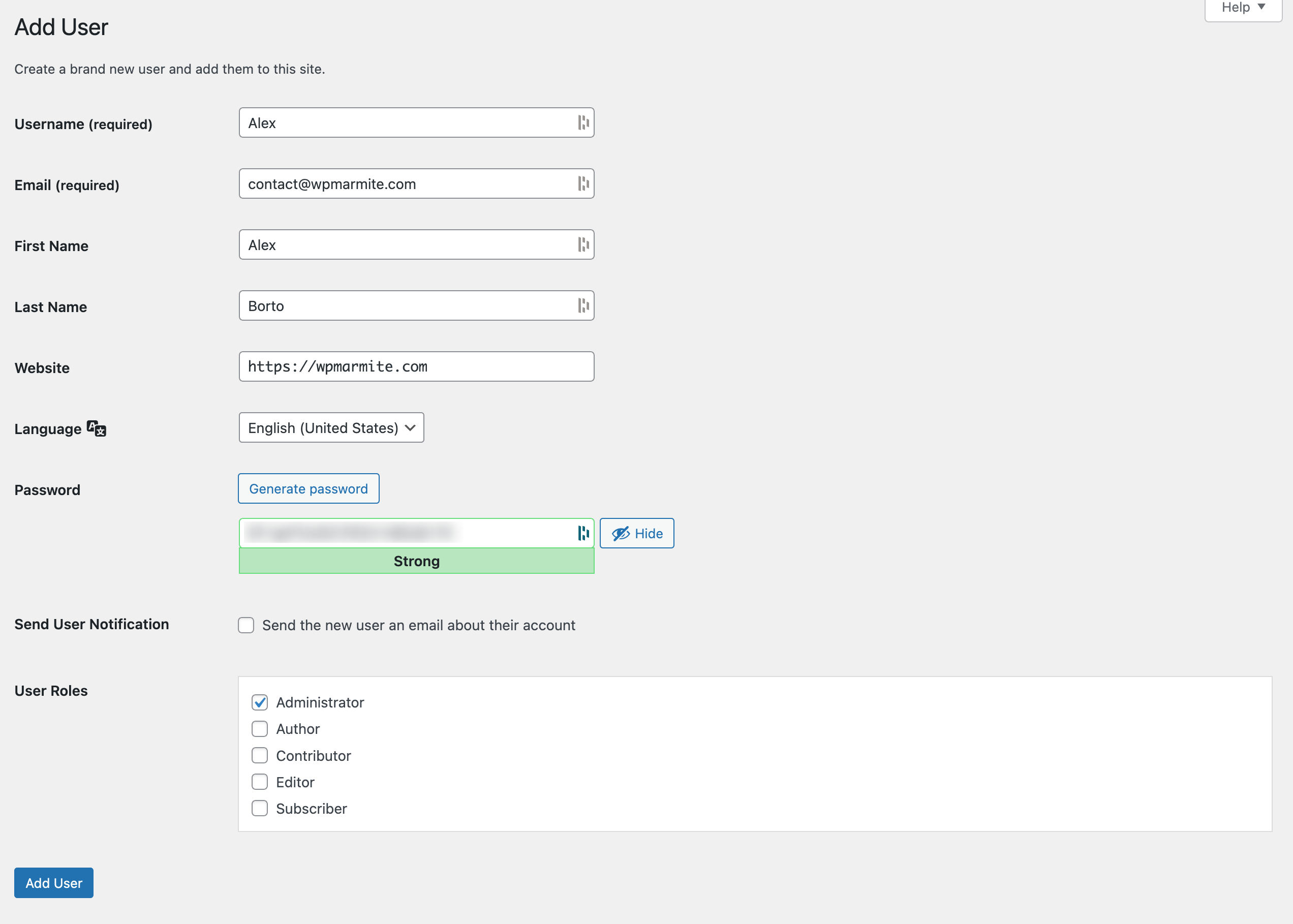Viewport: 1293px width, 924px height.
Task: Focus the Website URL input field
Action: point(416,366)
